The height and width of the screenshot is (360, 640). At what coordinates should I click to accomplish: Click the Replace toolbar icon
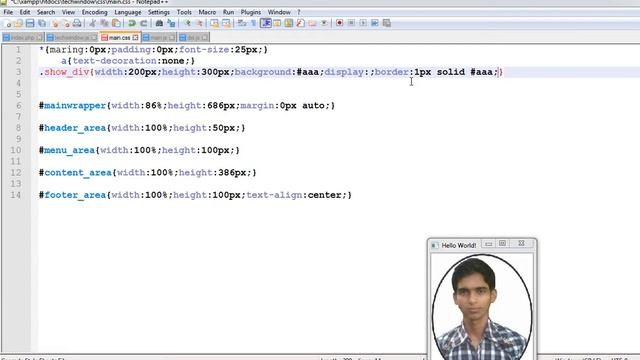pos(171,23)
